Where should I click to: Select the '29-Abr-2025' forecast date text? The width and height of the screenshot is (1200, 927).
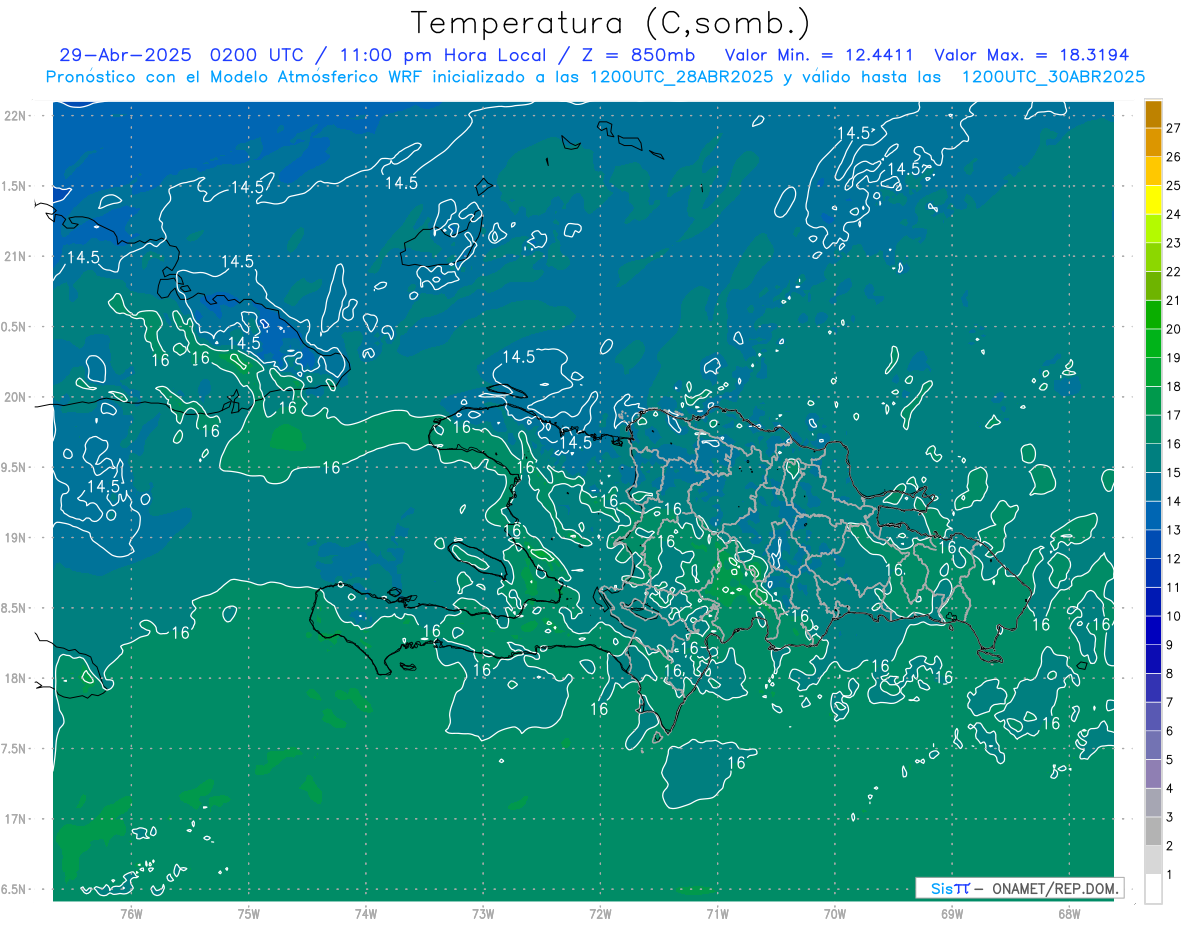coord(126,55)
